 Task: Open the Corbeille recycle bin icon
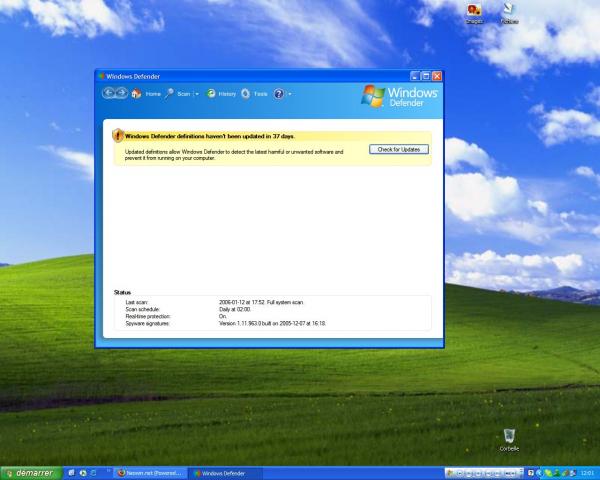point(509,440)
